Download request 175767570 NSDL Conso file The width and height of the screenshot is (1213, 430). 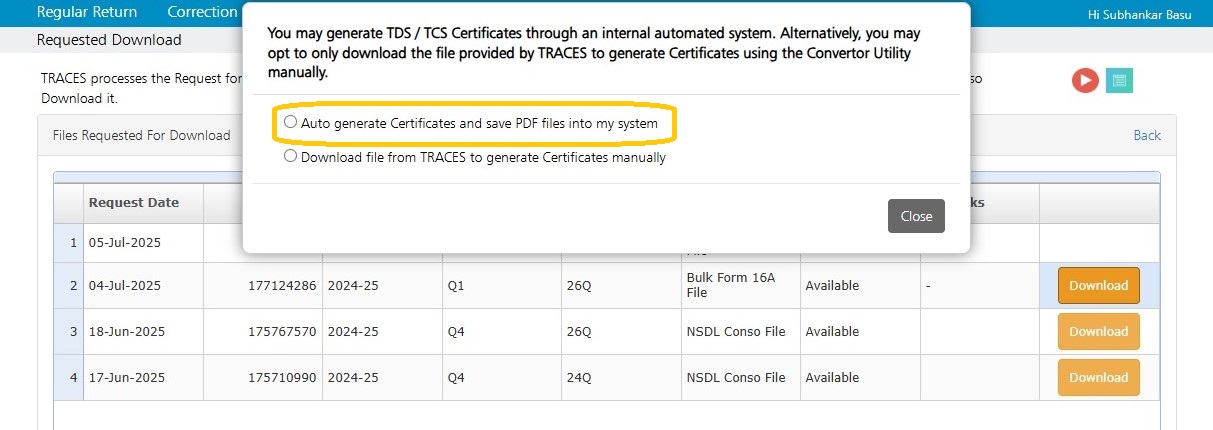coord(1099,331)
